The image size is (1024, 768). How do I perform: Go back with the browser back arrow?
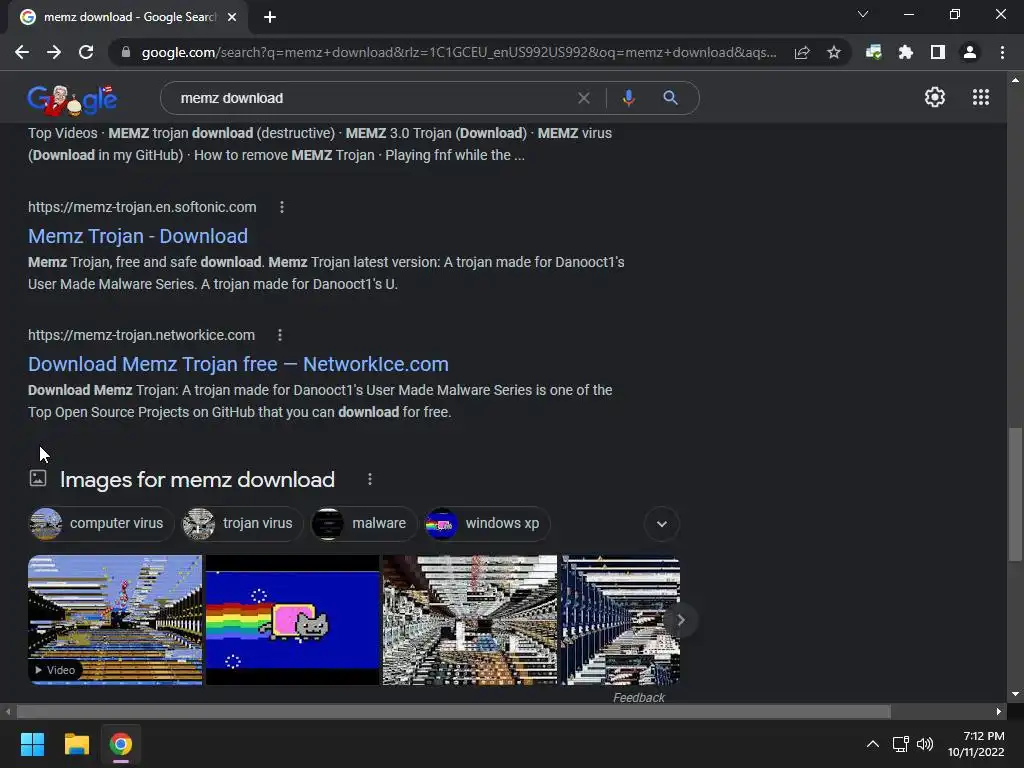(x=22, y=52)
